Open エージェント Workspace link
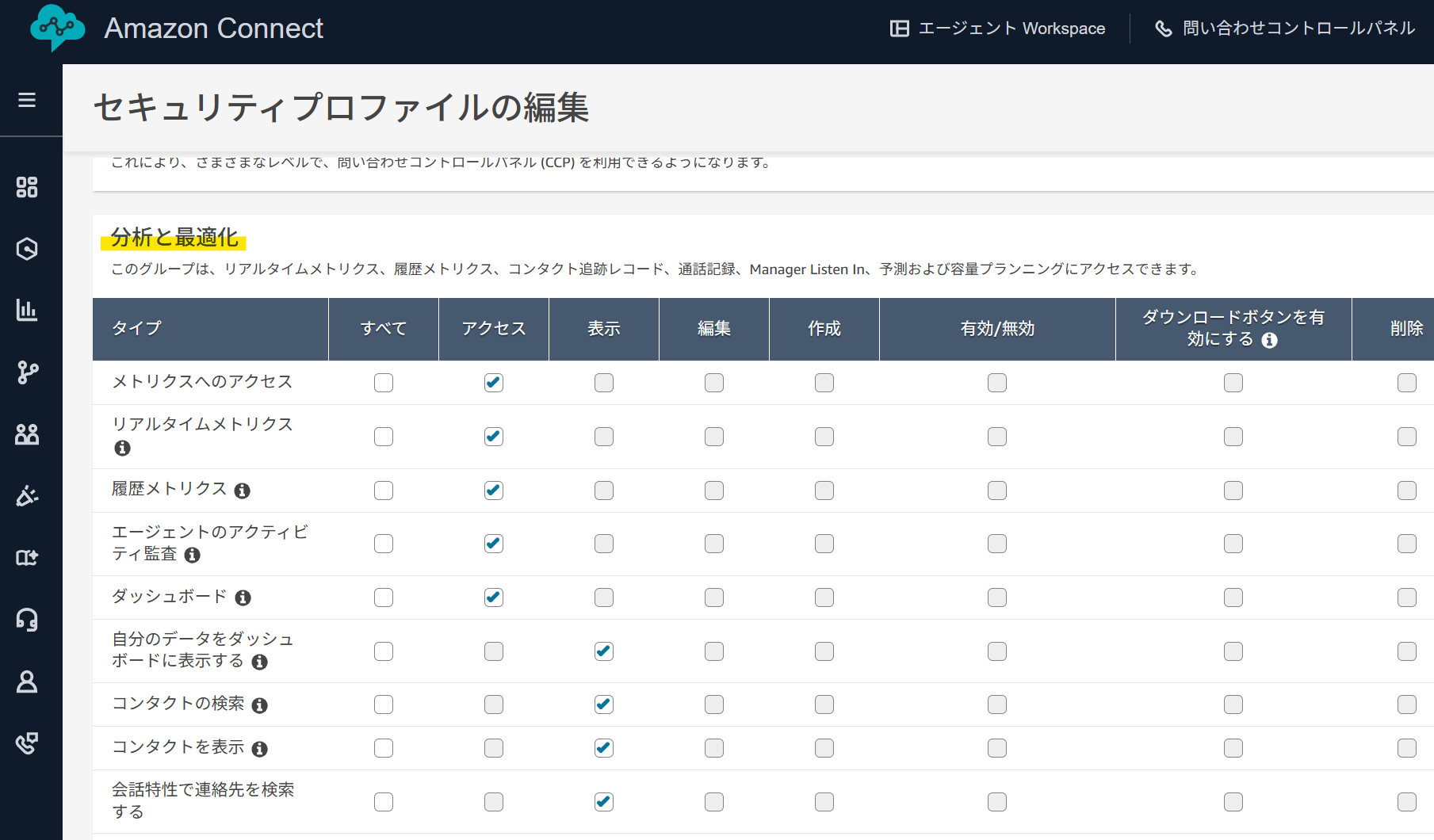The width and height of the screenshot is (1434, 840). 997,29
